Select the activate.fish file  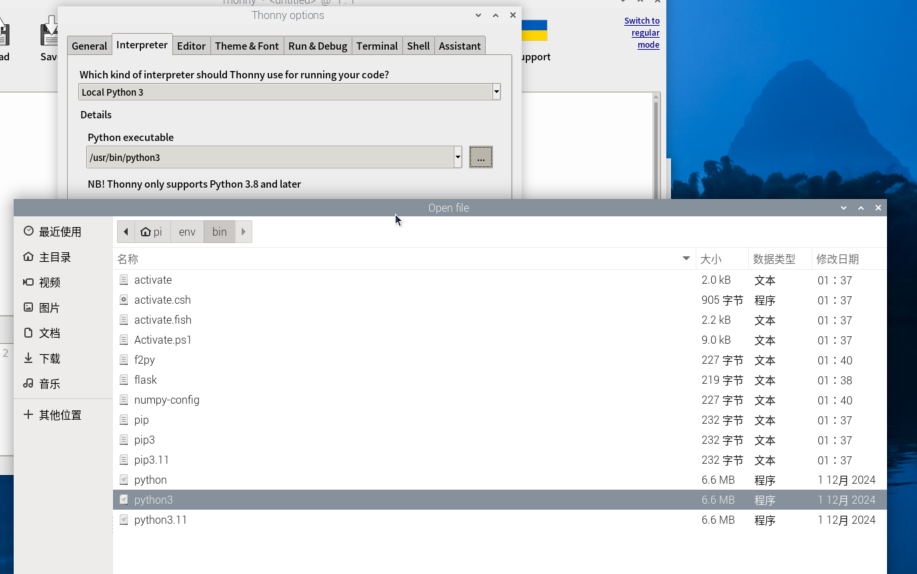click(x=500, y=320)
